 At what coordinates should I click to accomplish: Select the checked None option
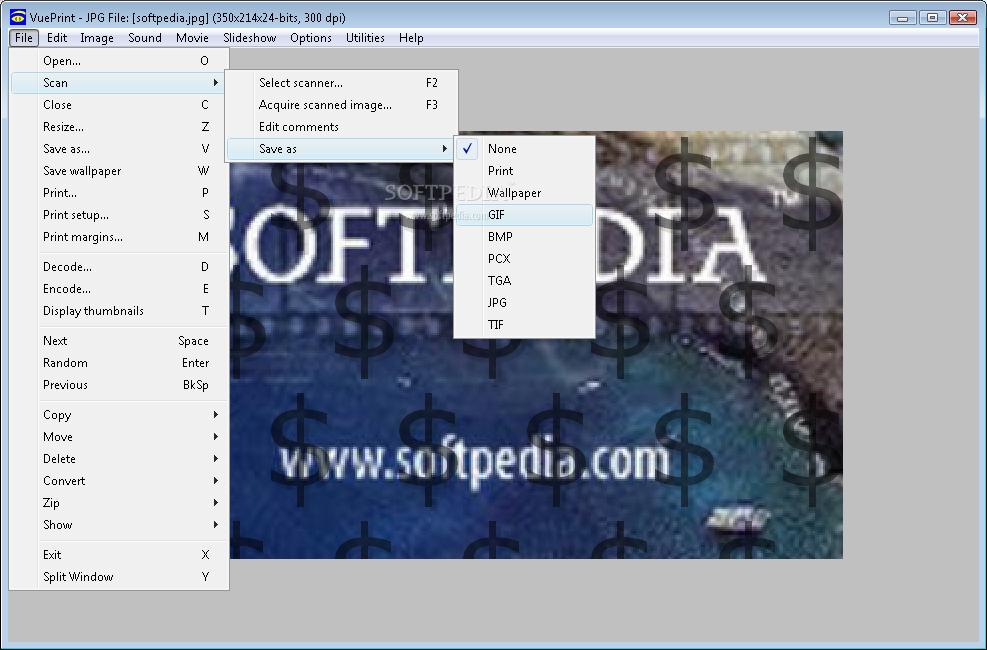pos(524,149)
